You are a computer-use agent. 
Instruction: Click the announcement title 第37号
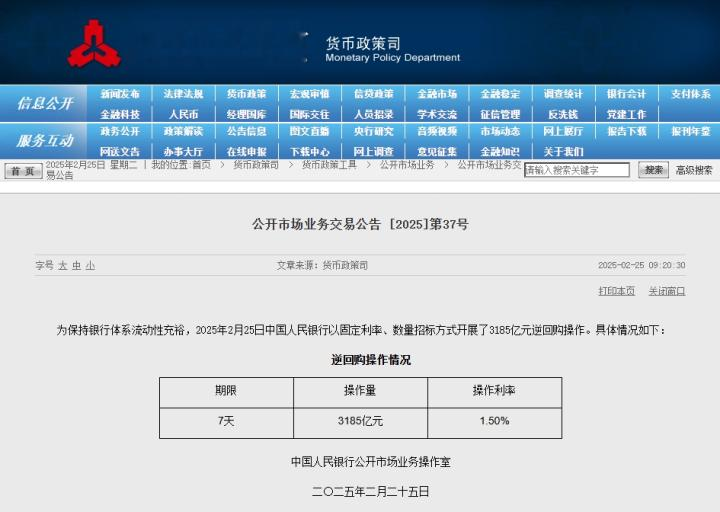[360, 224]
